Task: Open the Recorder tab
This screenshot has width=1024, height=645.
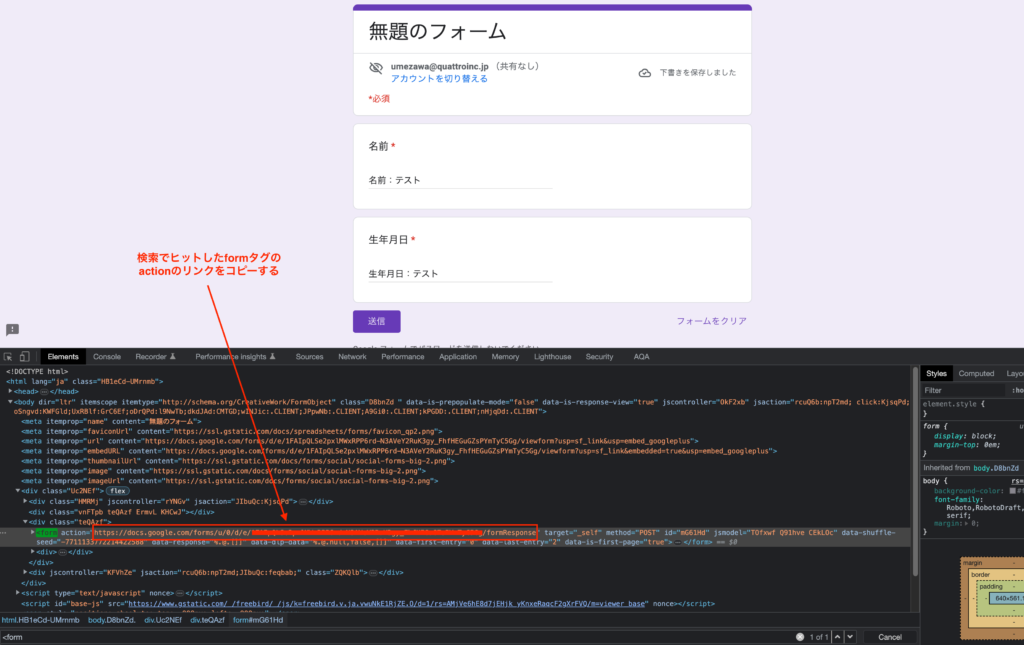Action: coord(155,356)
